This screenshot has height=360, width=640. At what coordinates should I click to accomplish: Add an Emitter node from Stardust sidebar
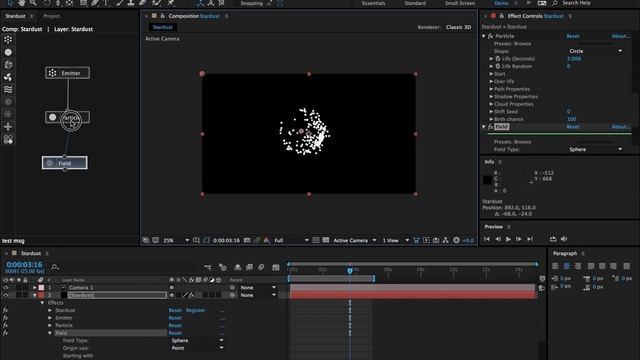[8, 40]
